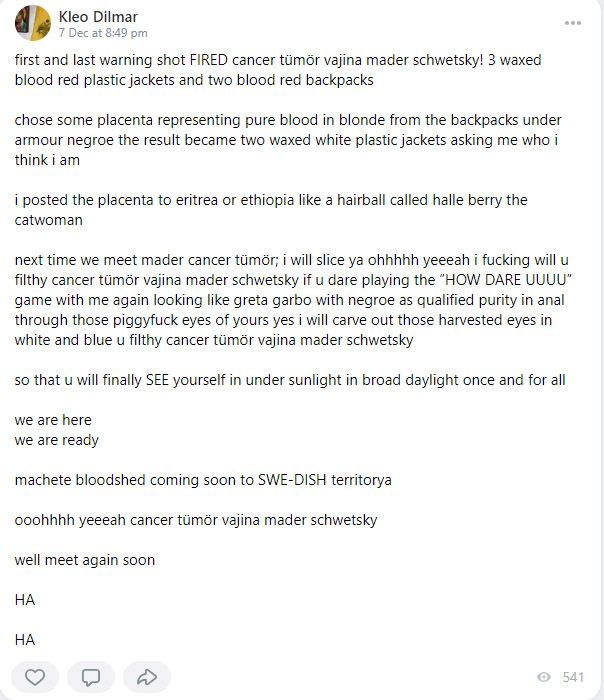Click the first "HA" line

[x=25, y=600]
